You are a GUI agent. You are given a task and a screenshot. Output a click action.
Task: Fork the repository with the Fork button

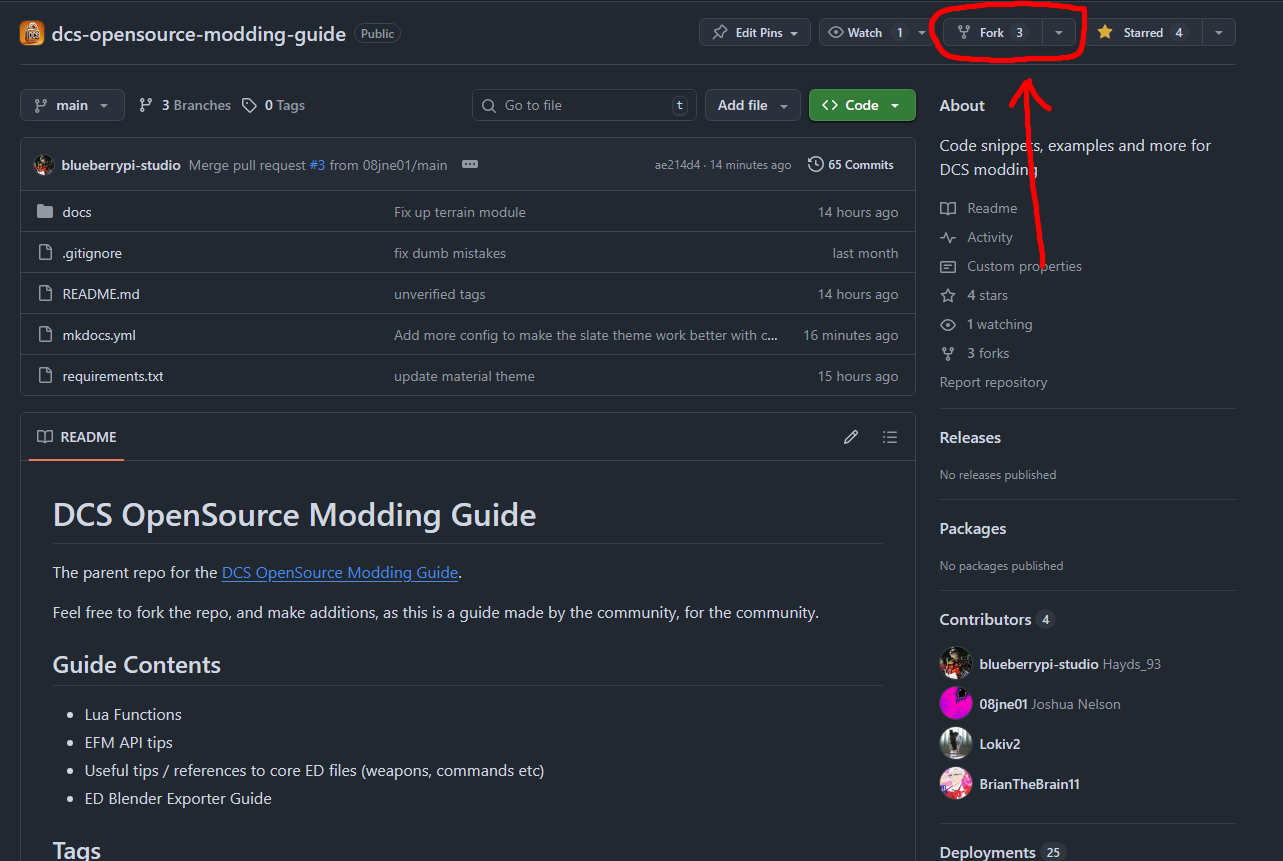[x=993, y=33]
